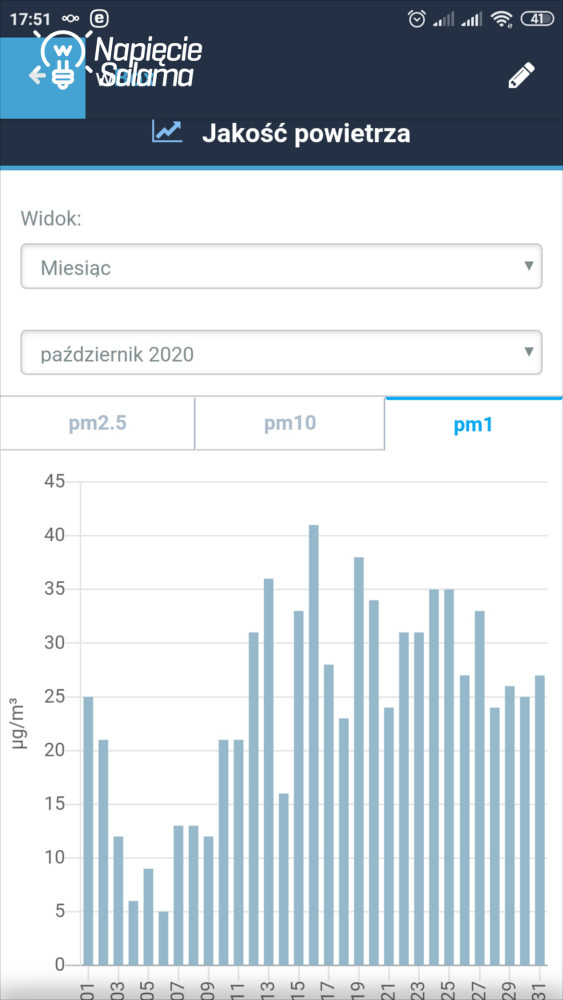Tap the arrow of the Miesiąc dropdown

pyautogui.click(x=528, y=265)
